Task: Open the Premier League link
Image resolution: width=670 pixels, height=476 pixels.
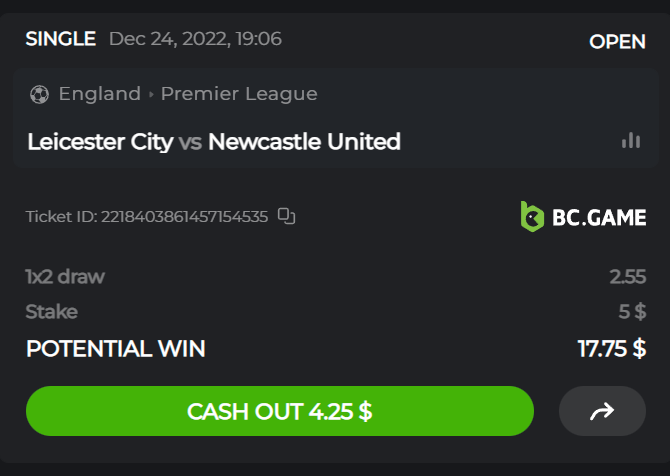Action: (239, 94)
